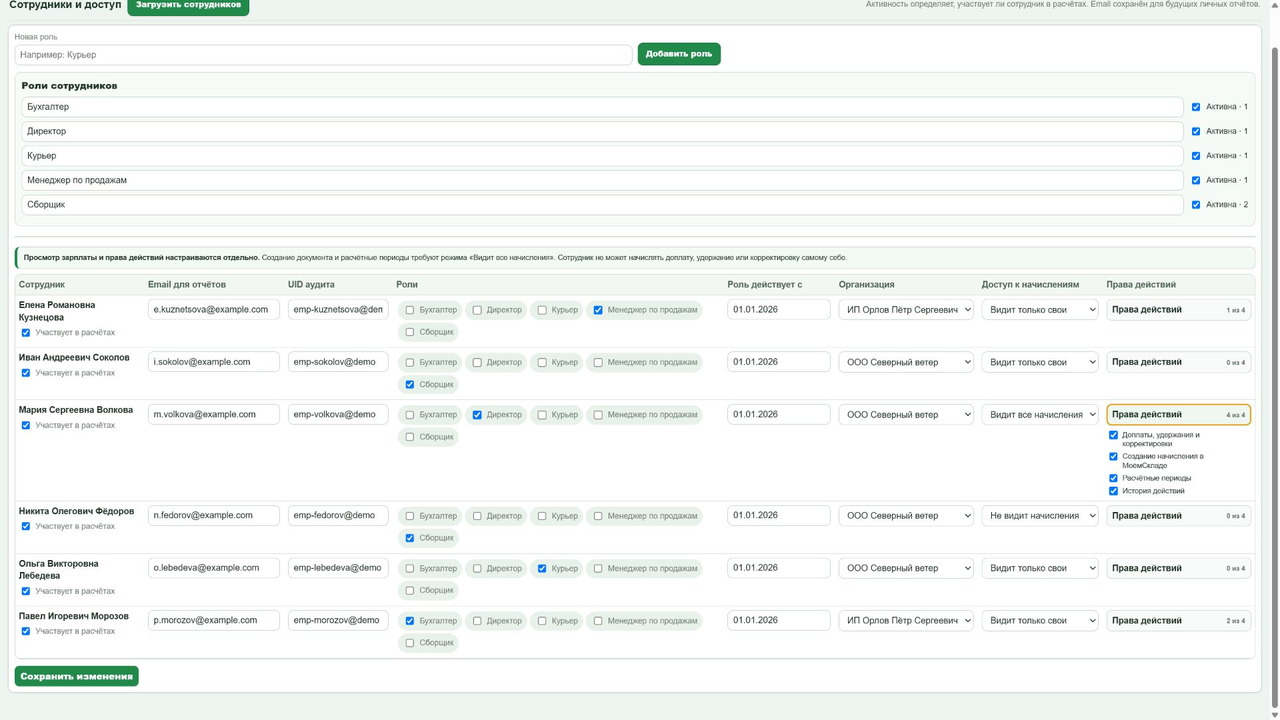The image size is (1280, 720).
Task: Open organization dropdown for Елена Кузнецова
Action: [906, 310]
